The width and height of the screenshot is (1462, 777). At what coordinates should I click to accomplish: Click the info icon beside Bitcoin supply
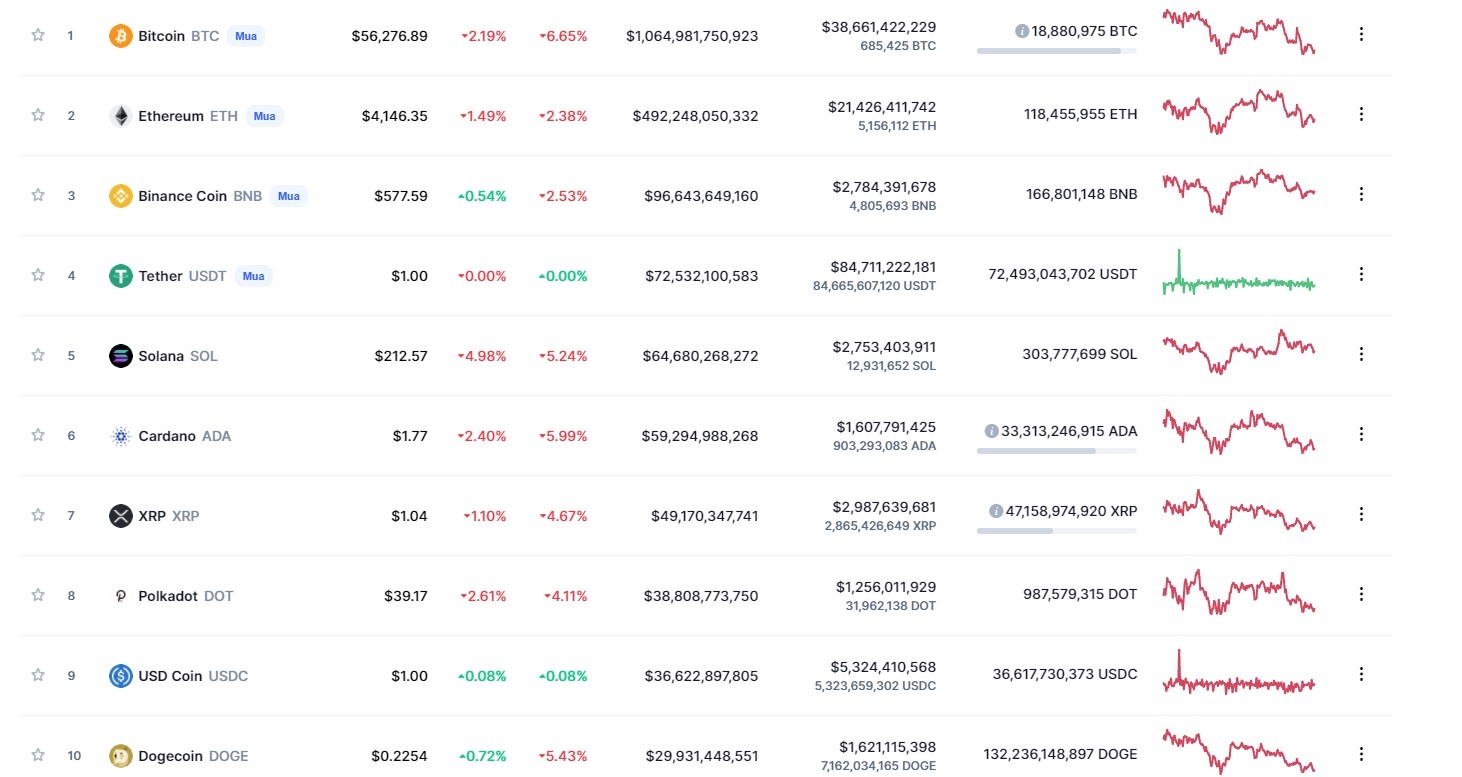coord(1022,31)
